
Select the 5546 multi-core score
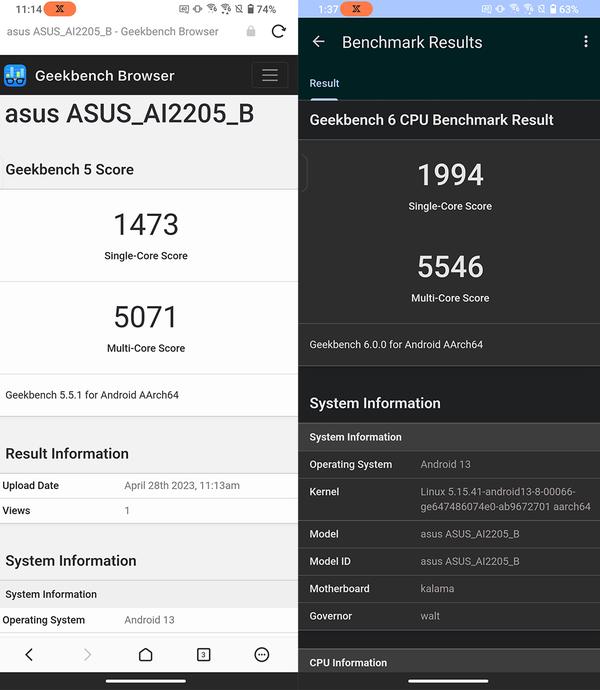(x=450, y=267)
